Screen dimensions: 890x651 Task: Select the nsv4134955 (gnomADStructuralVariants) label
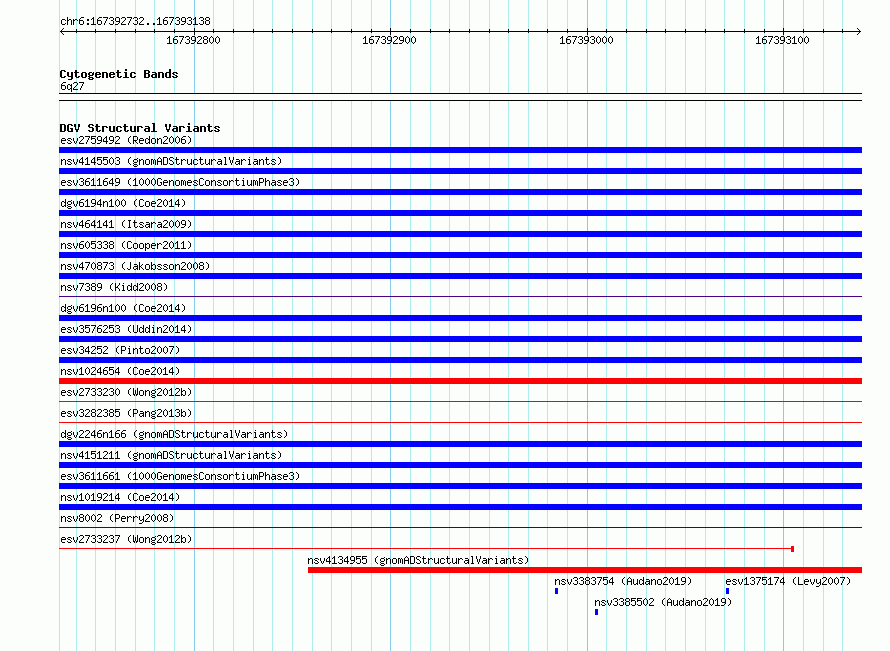coord(418,560)
